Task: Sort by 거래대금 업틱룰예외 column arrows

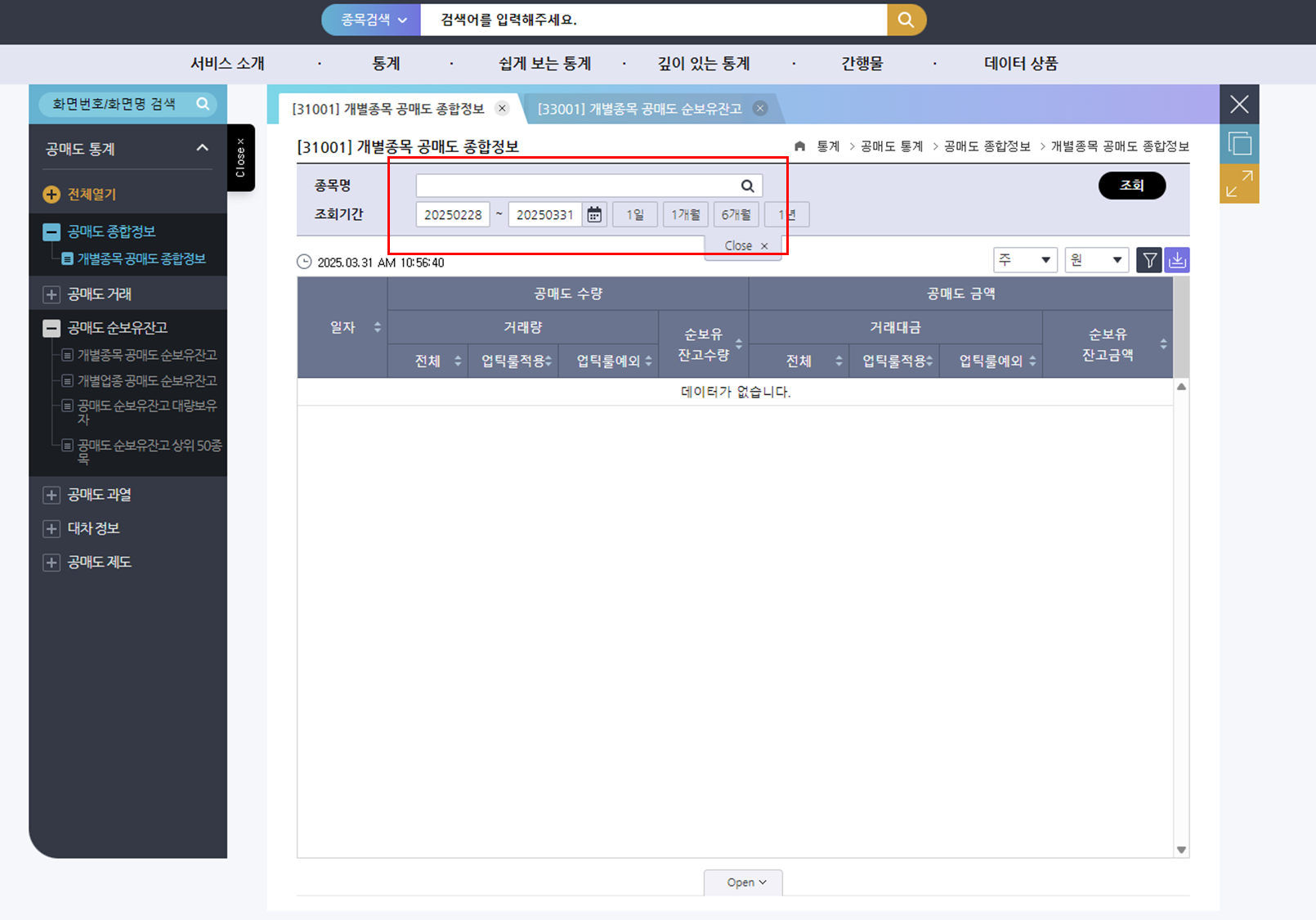Action: point(1033,361)
